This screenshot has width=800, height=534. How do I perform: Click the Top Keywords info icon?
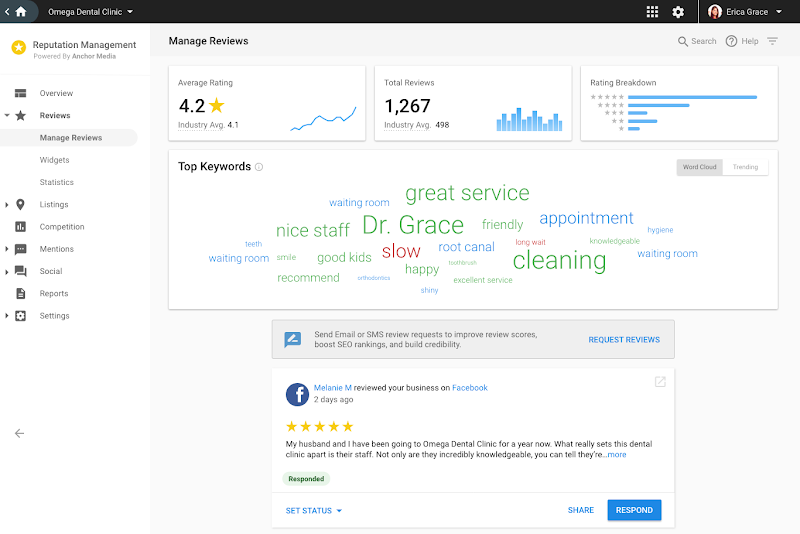(x=259, y=167)
